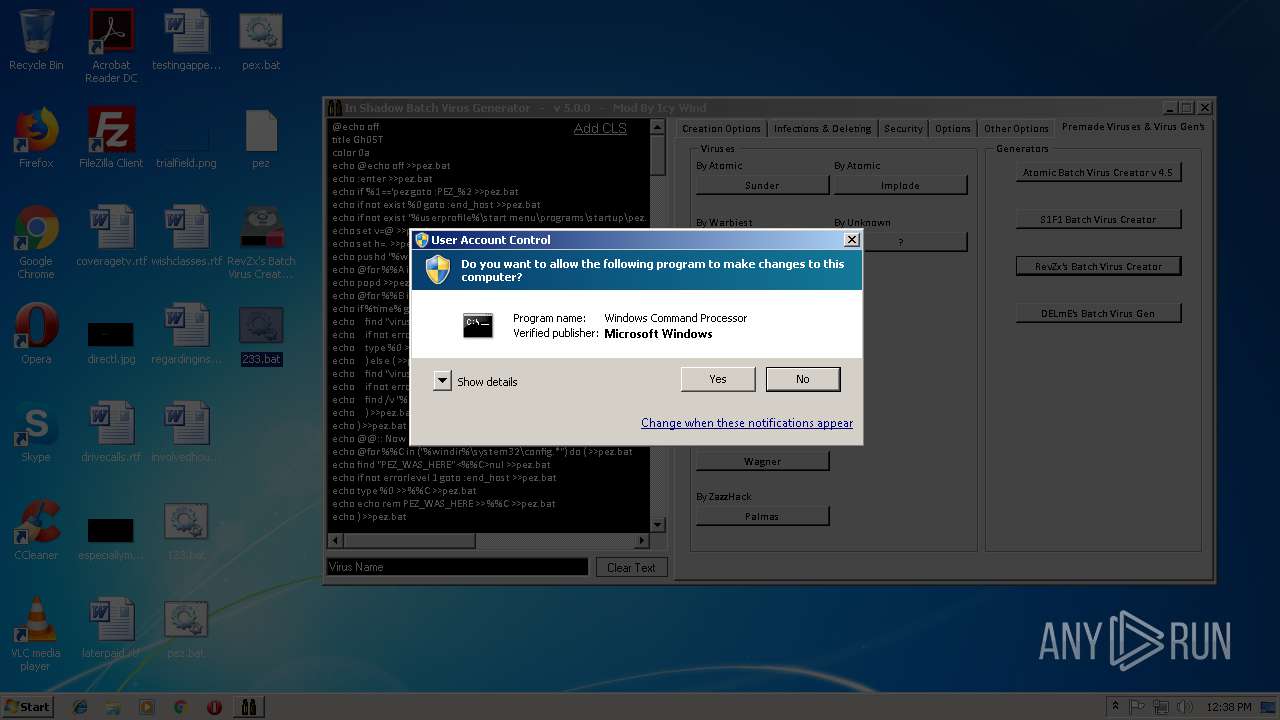Select the drivecalls.rtf desktop file

tap(111, 432)
